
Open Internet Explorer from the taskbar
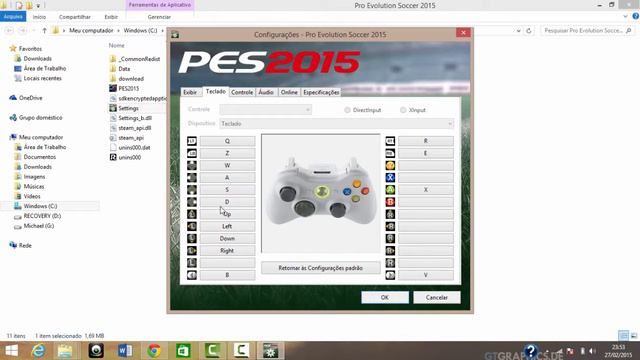pyautogui.click(x=38, y=351)
